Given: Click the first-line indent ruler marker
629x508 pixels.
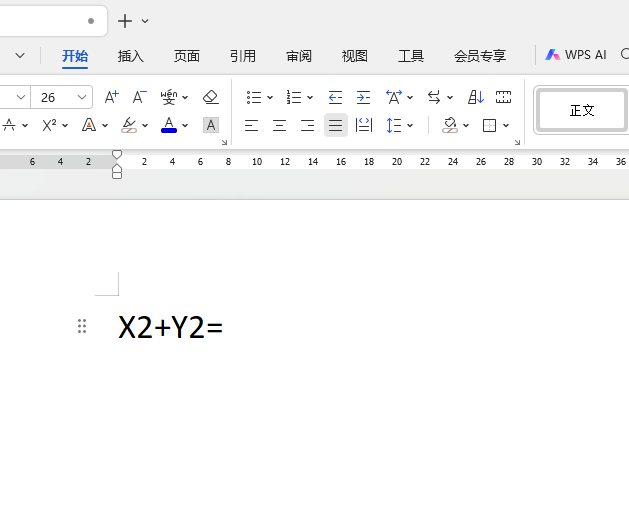Looking at the screenshot, I should pos(117,154).
